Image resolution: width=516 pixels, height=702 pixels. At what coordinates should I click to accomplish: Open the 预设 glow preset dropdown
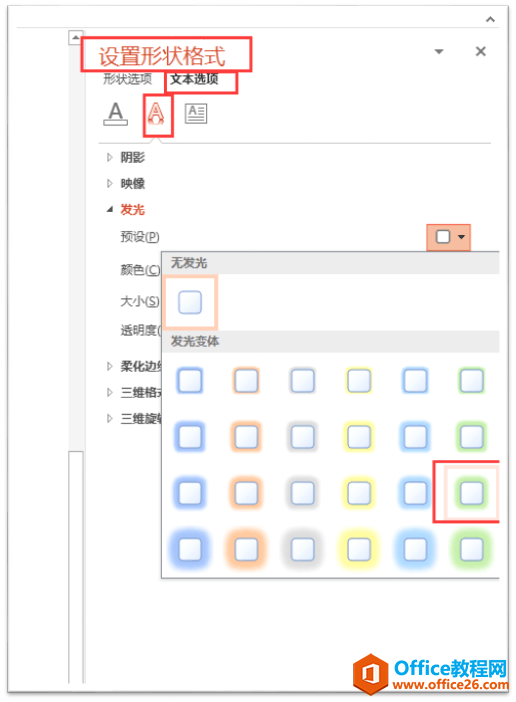coord(448,237)
